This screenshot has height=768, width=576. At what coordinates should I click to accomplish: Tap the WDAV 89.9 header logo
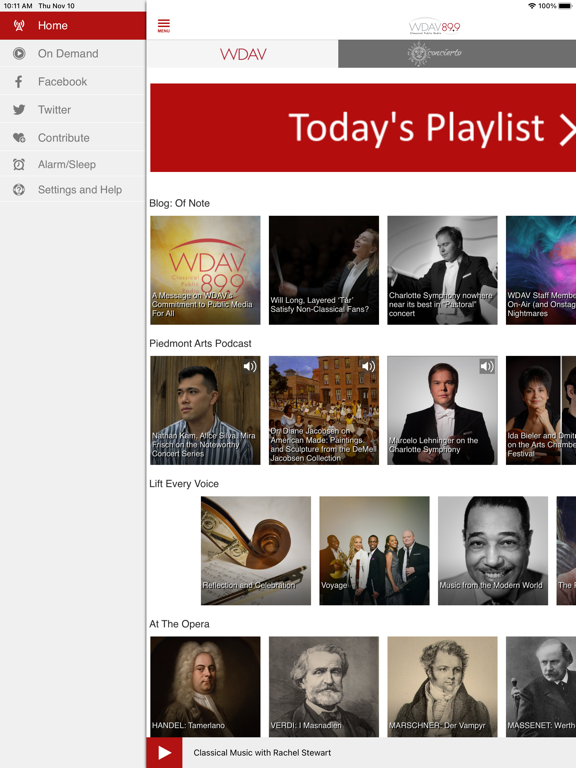click(x=434, y=27)
